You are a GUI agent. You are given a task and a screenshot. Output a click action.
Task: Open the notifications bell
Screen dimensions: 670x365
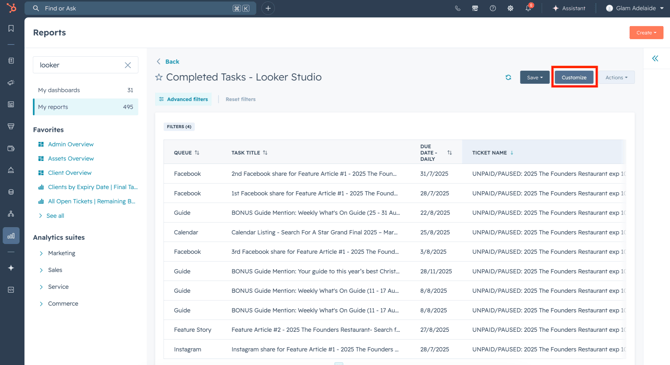pos(529,8)
